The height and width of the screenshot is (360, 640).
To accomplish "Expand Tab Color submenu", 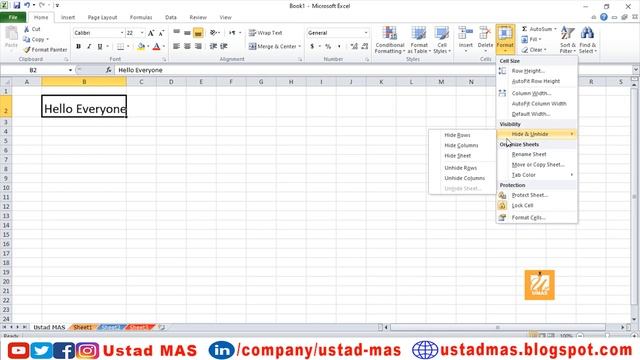I will click(537, 175).
